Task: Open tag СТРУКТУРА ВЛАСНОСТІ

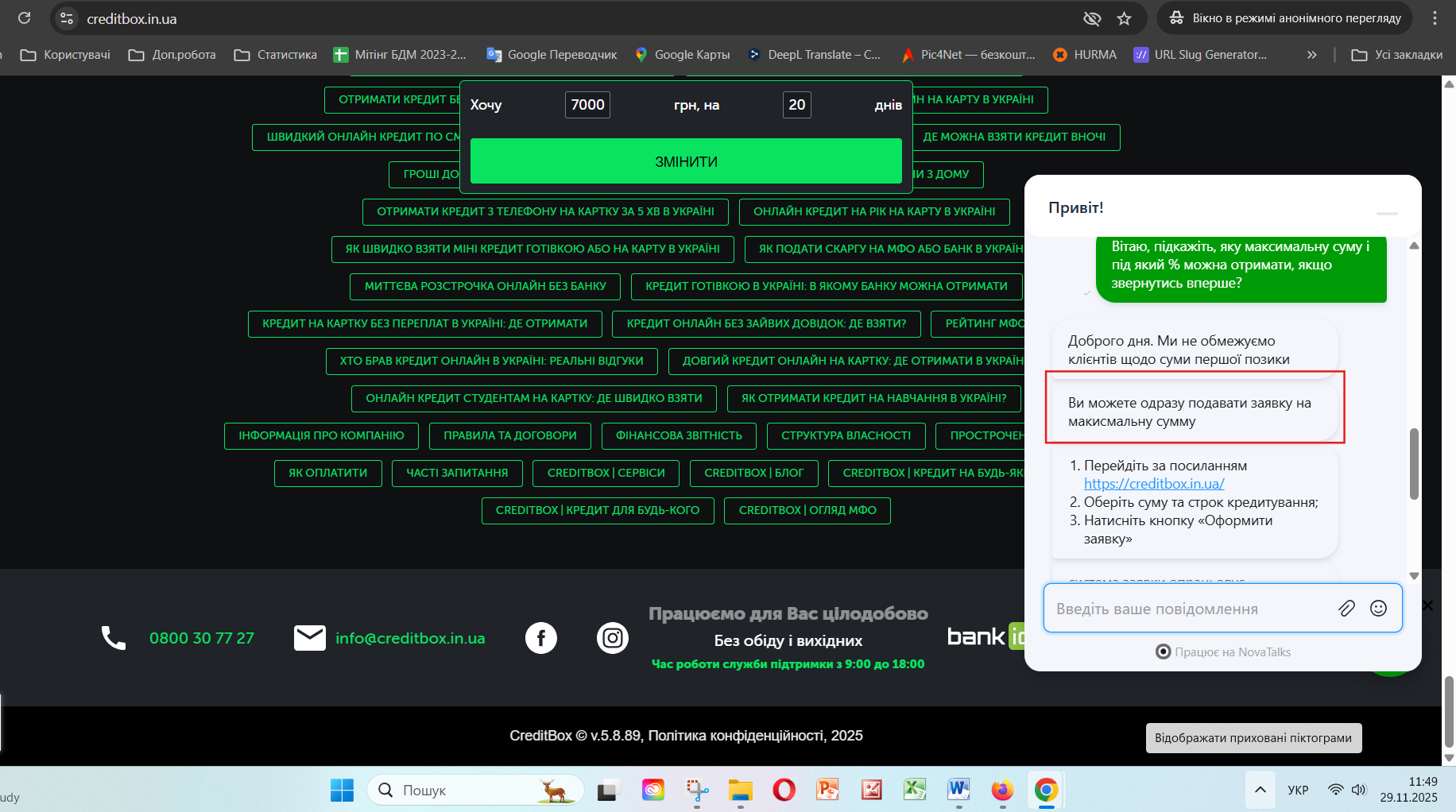Action: click(x=846, y=435)
